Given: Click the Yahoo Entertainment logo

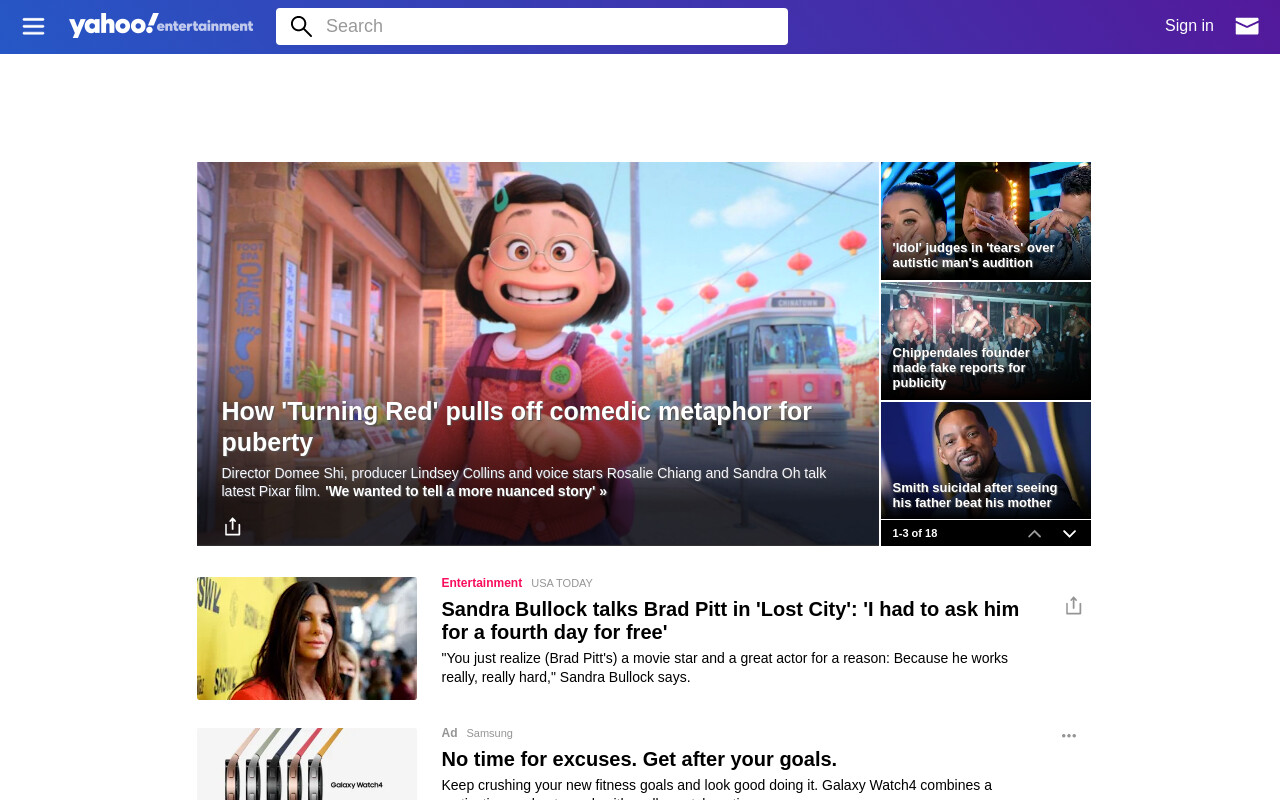Looking at the screenshot, I should pos(161,25).
